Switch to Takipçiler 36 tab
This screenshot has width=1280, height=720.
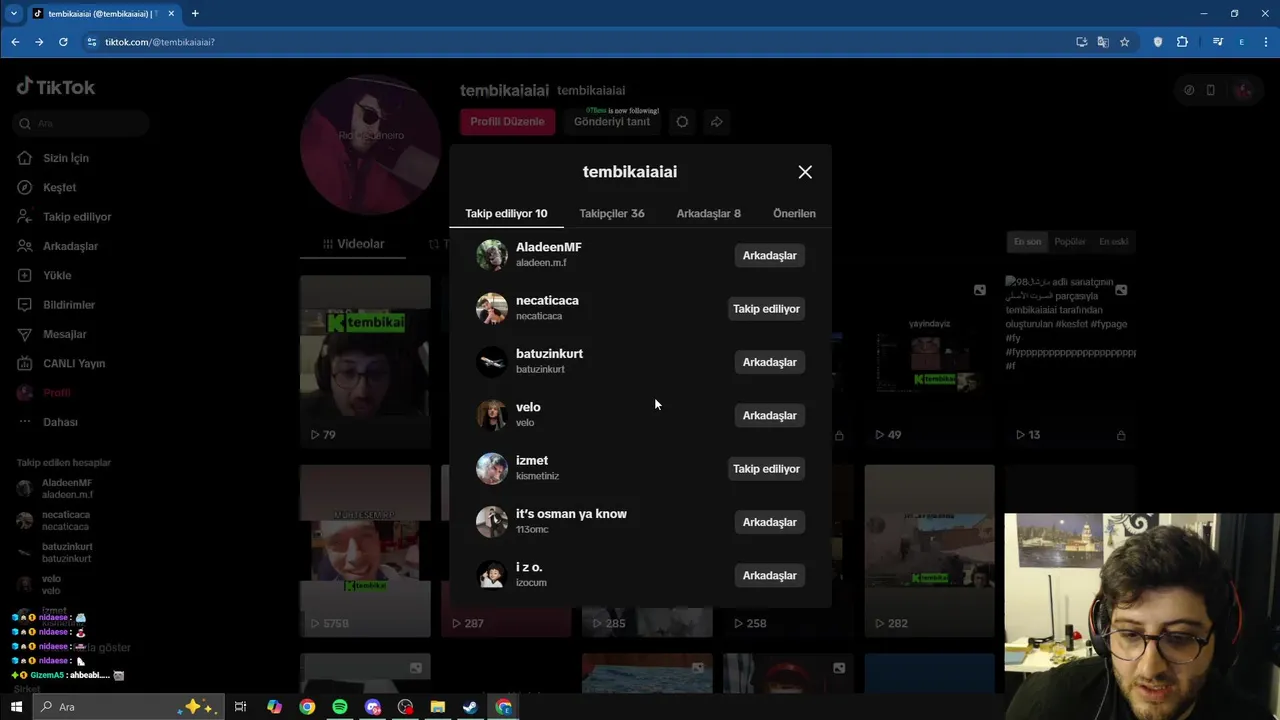[612, 213]
